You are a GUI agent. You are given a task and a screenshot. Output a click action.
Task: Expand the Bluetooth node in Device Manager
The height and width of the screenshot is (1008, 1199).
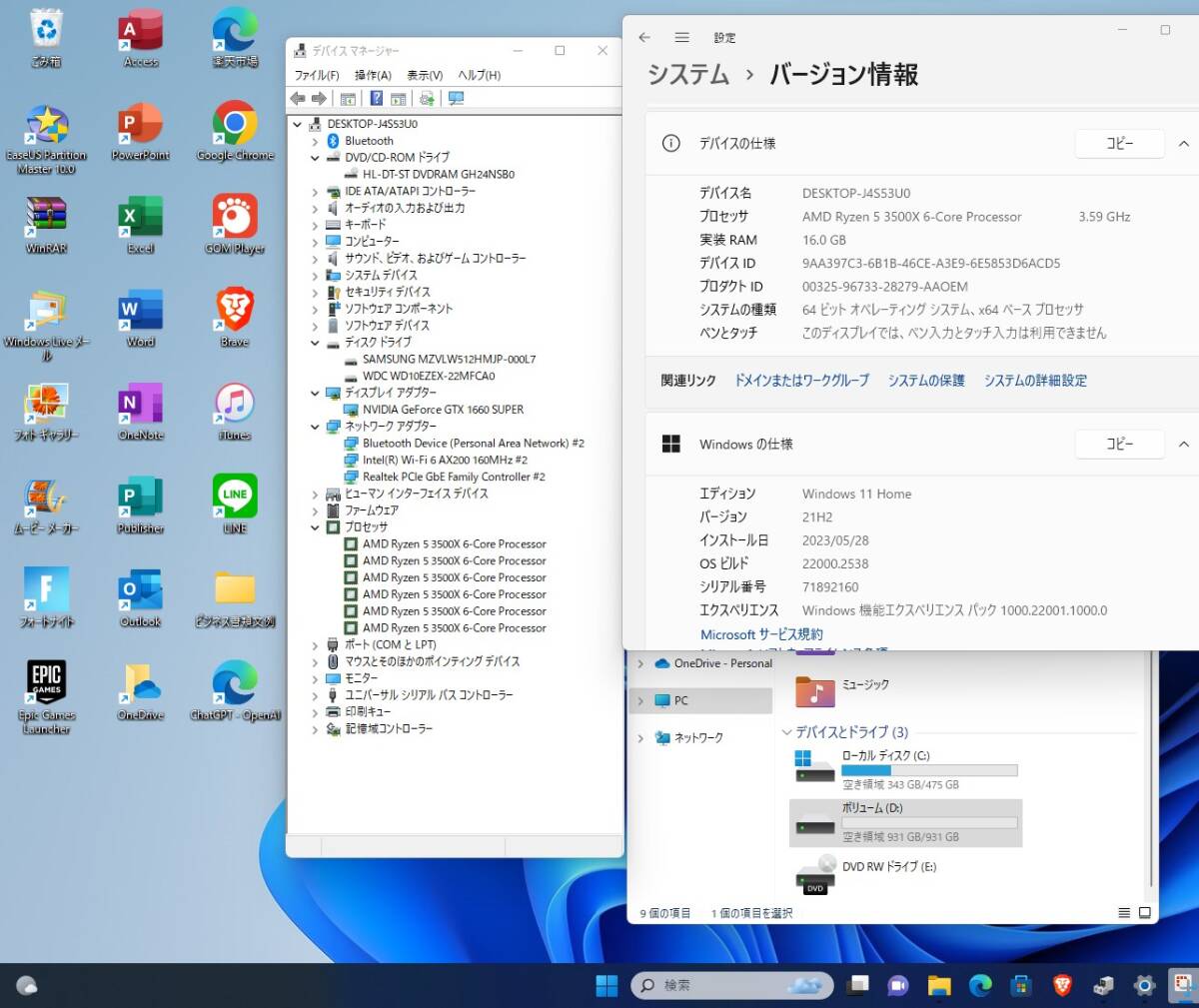point(315,141)
